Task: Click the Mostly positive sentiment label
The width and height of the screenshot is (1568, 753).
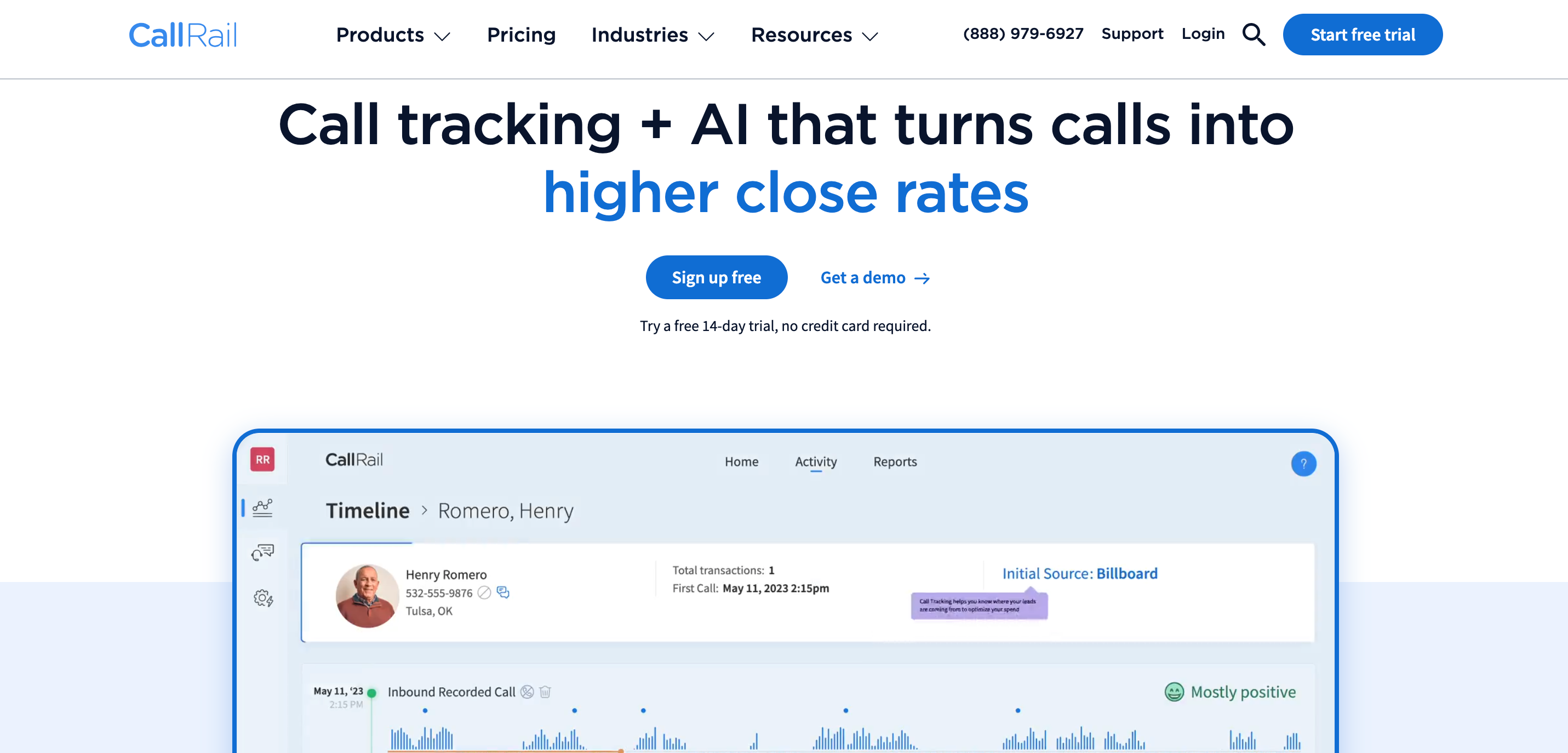Action: (x=1243, y=692)
